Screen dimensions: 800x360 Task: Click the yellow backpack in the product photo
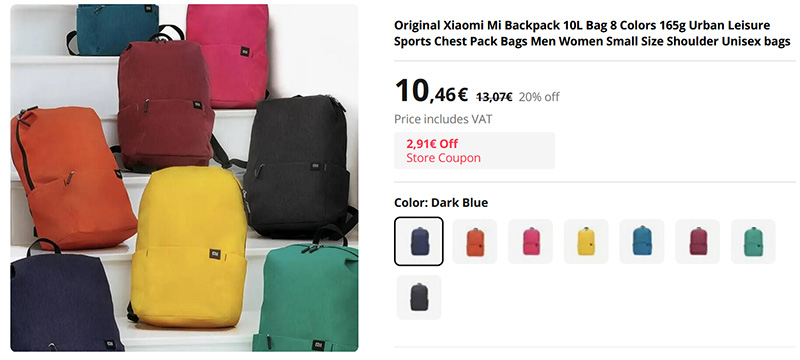click(189, 246)
